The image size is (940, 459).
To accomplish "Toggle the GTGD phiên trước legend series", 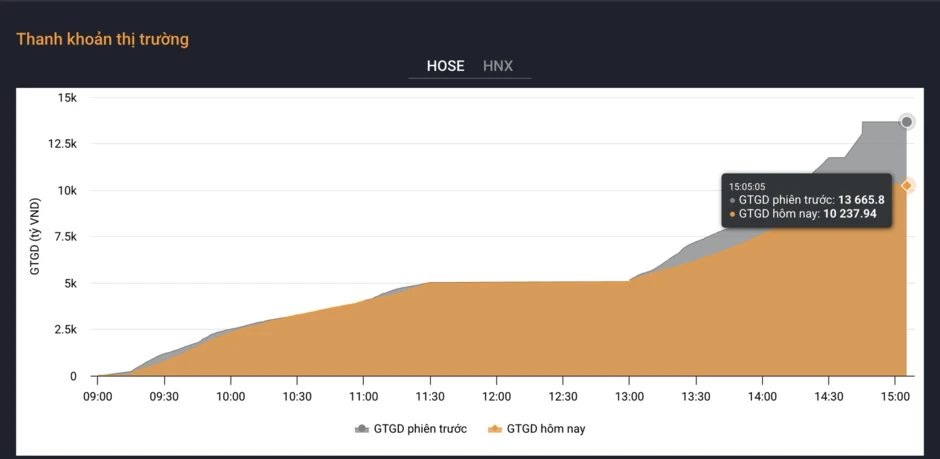I will [411, 428].
